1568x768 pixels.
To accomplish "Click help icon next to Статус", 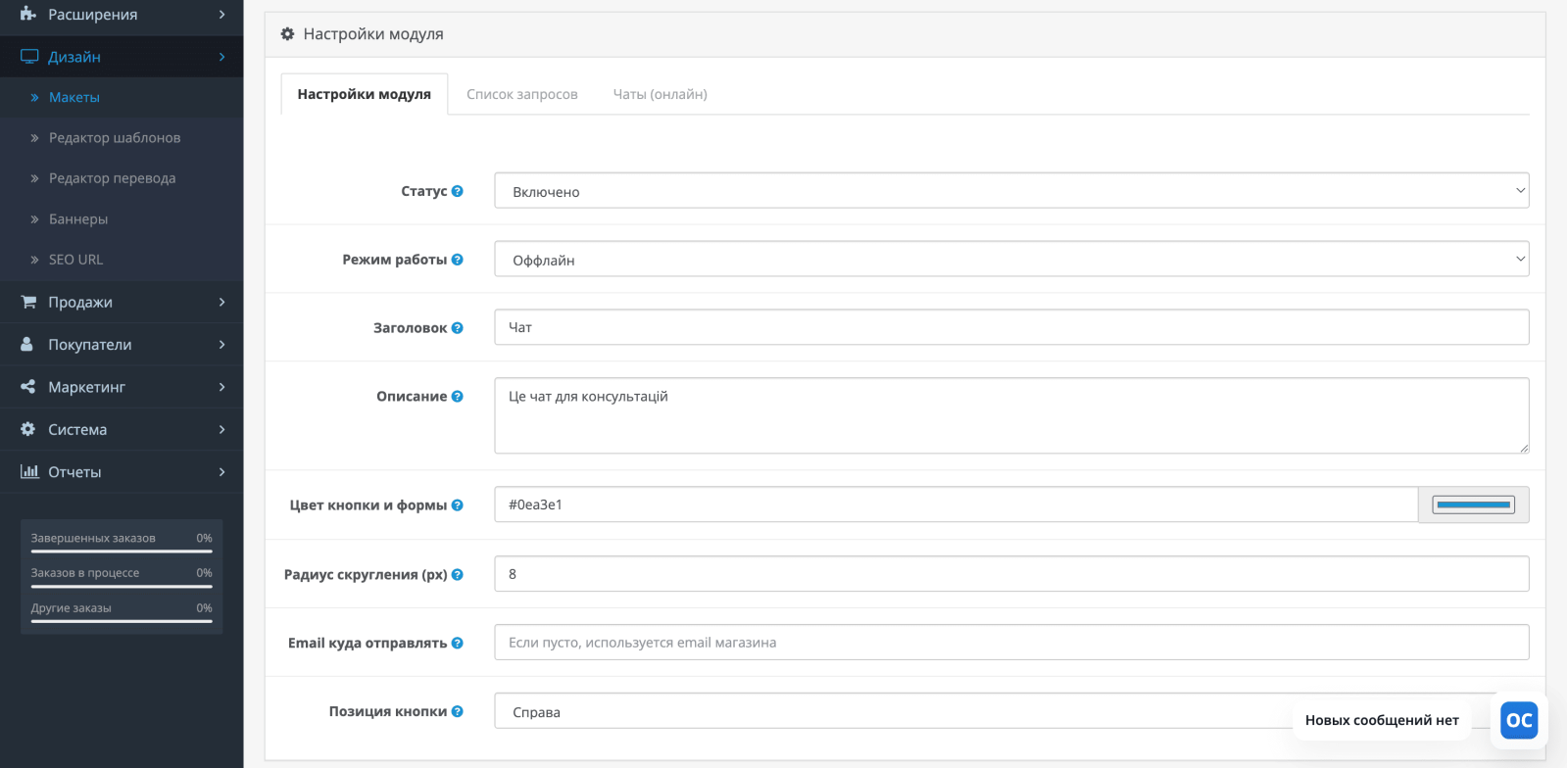I will click(458, 191).
